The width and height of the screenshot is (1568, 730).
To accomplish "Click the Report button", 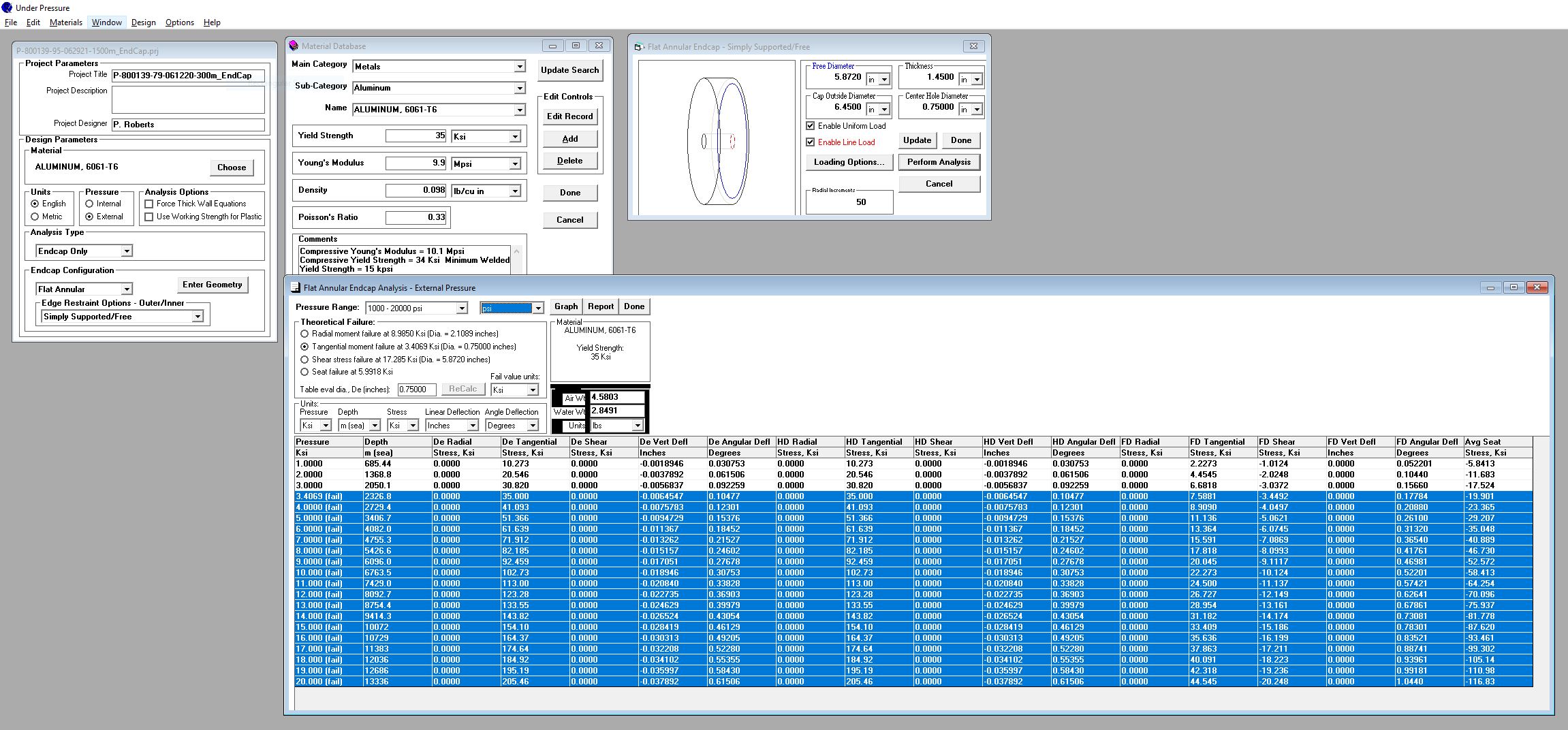I will (x=601, y=306).
